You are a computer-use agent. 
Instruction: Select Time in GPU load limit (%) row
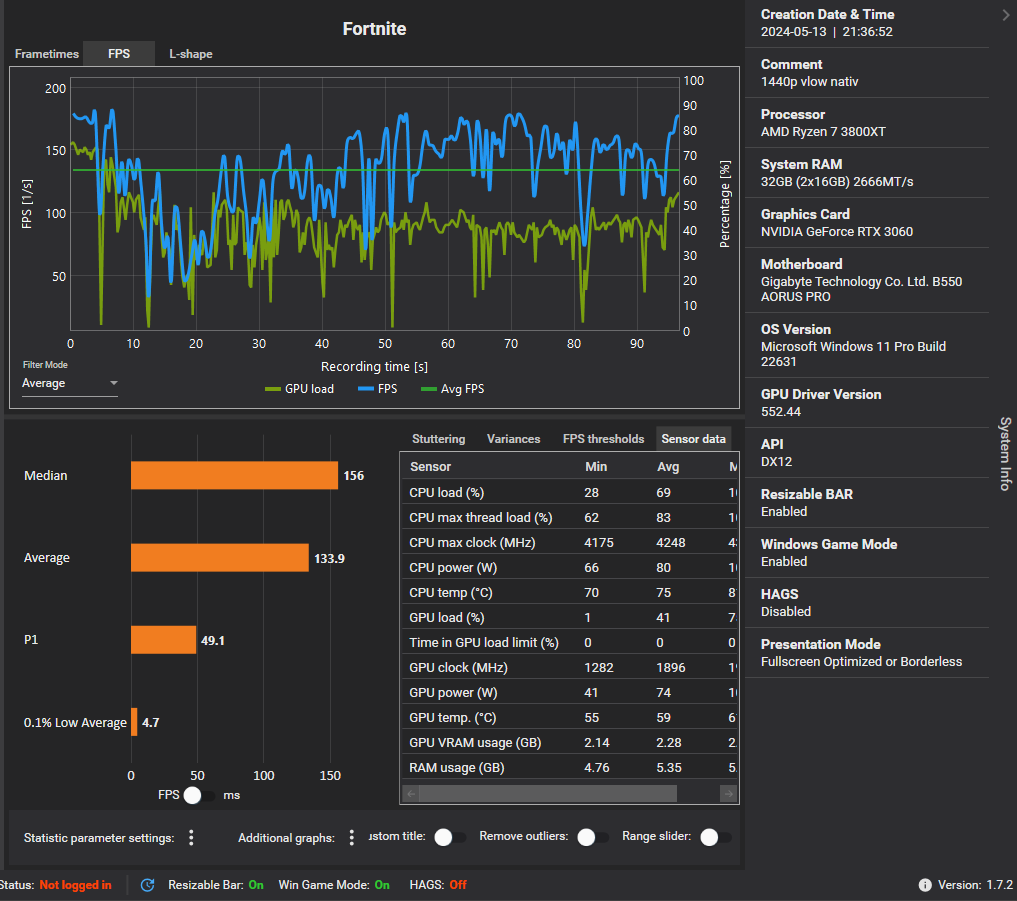[569, 642]
